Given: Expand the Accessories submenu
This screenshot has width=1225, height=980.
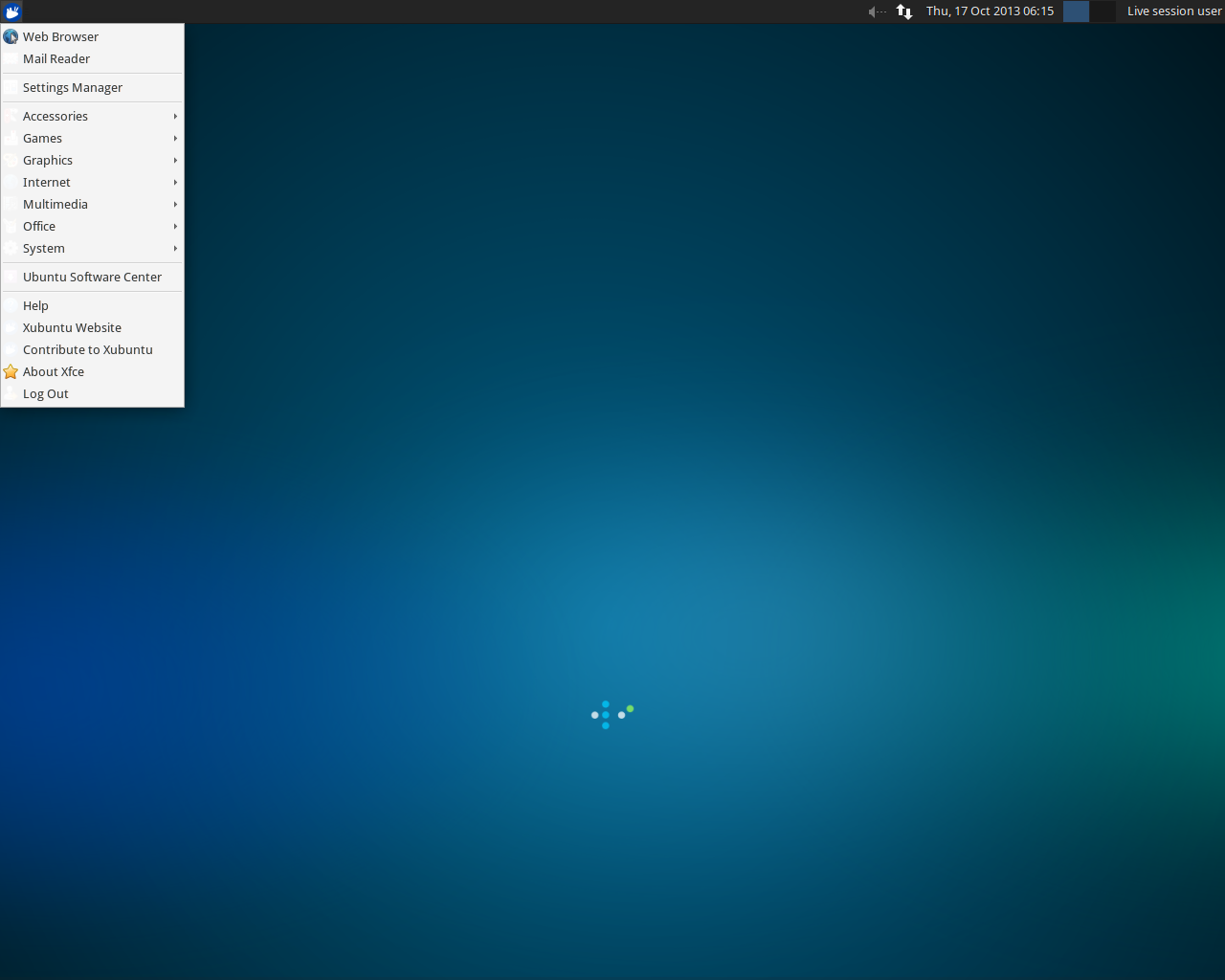Looking at the screenshot, I should tap(92, 116).
